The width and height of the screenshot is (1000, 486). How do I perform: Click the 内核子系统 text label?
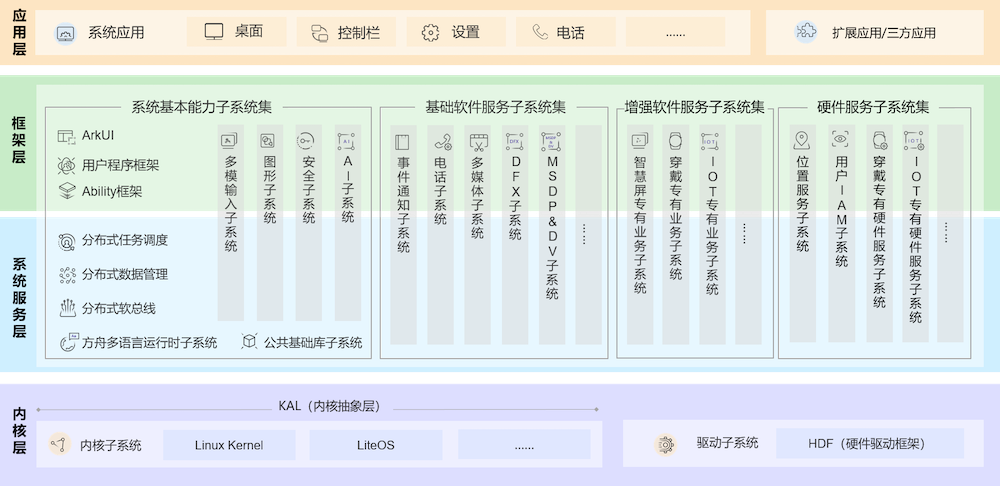coord(111,445)
